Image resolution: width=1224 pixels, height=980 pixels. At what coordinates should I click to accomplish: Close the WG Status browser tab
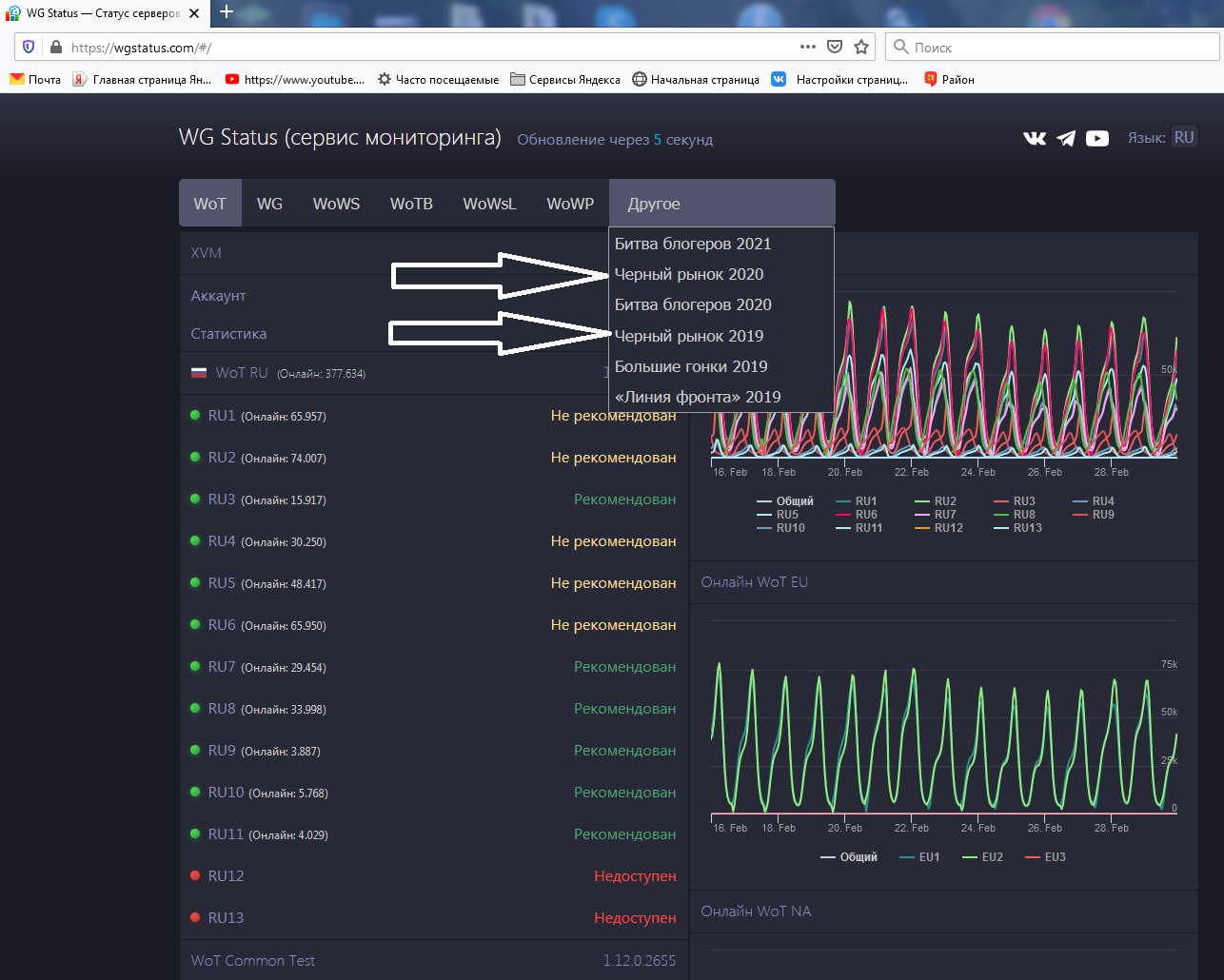click(x=194, y=13)
